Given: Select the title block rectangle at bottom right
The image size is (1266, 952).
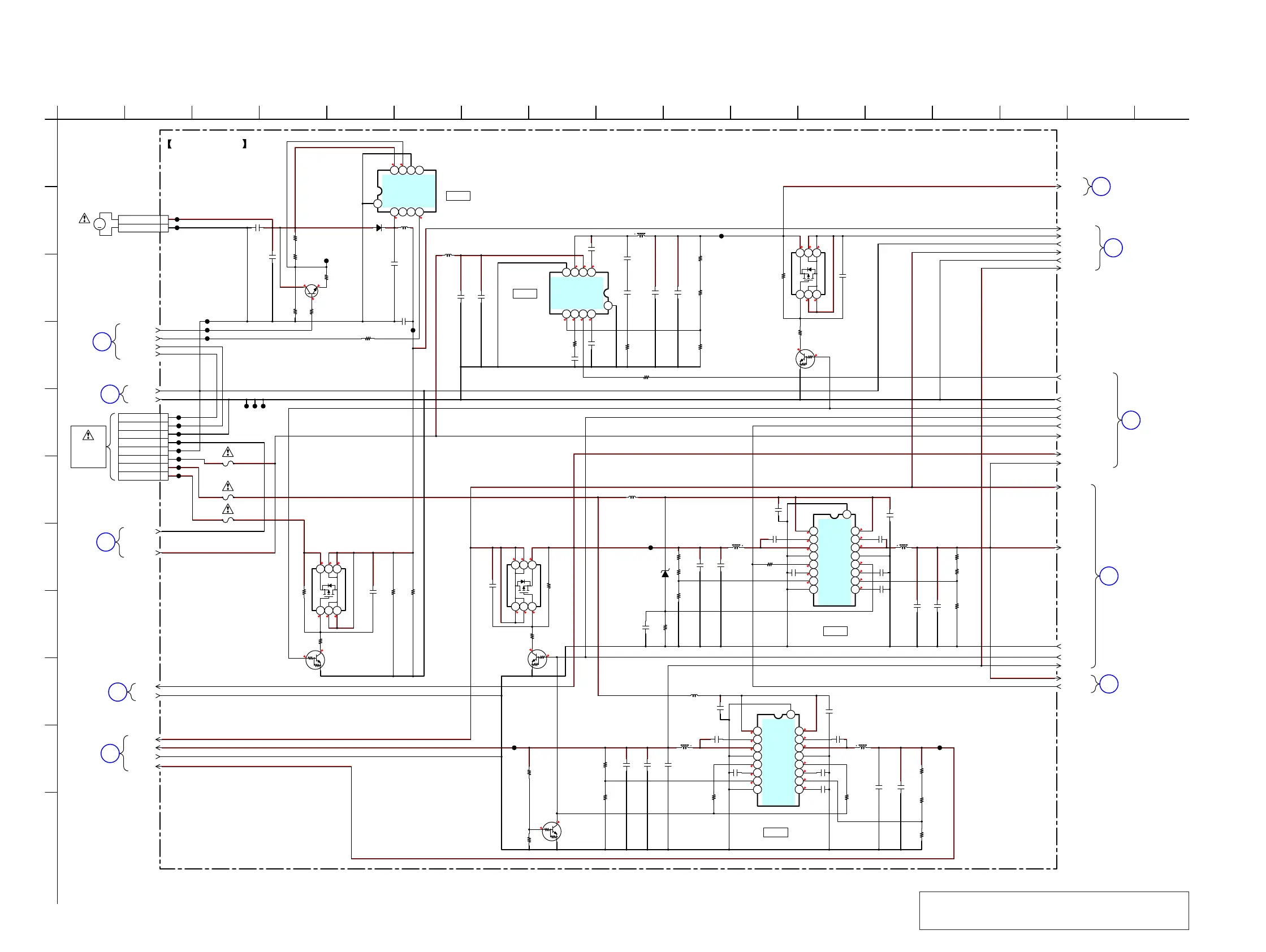Looking at the screenshot, I should [x=1053, y=910].
